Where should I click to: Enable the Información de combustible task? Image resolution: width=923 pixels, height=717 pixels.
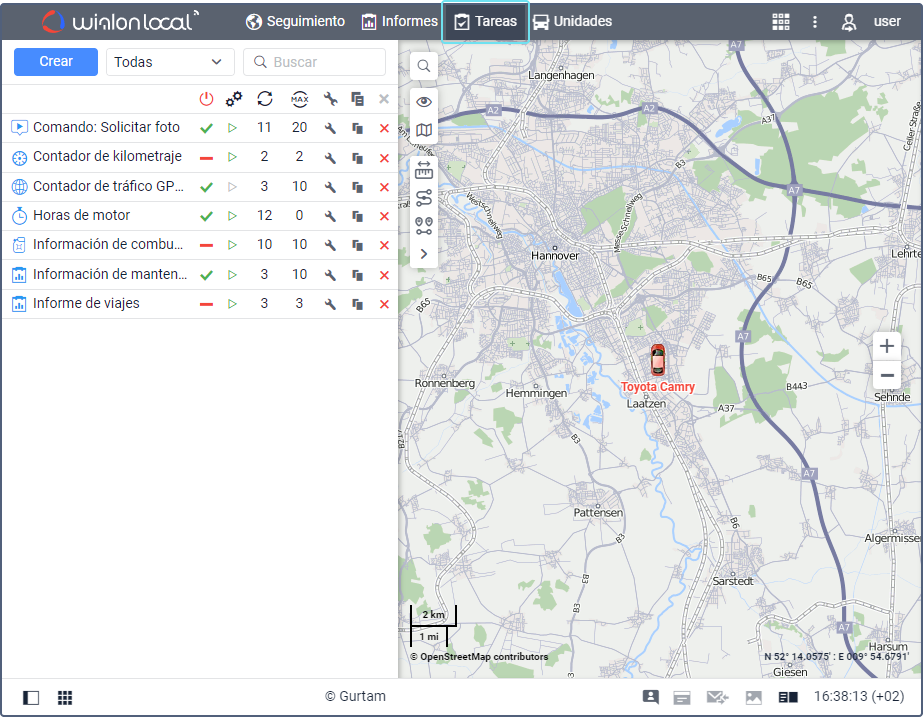click(x=206, y=245)
